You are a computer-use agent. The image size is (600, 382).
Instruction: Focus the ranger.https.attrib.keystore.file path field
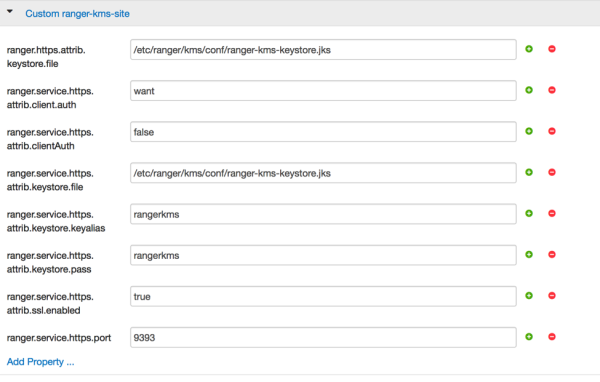(323, 50)
